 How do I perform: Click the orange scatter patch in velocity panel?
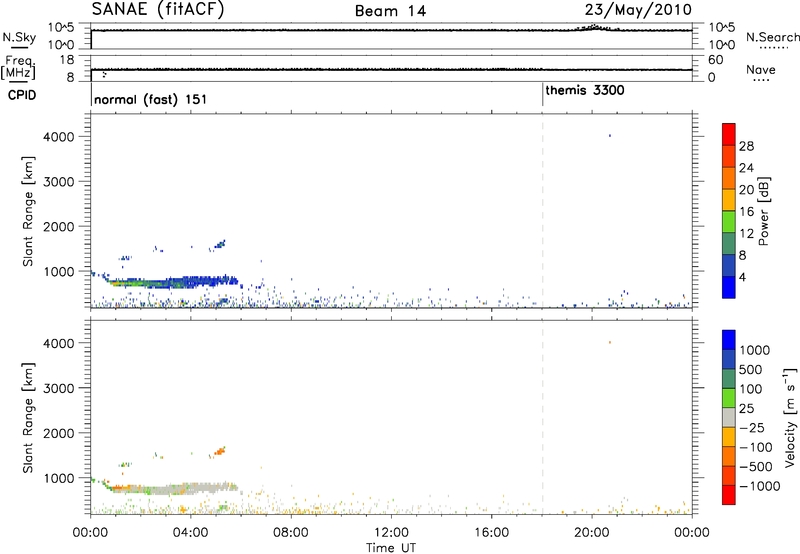tap(220, 451)
